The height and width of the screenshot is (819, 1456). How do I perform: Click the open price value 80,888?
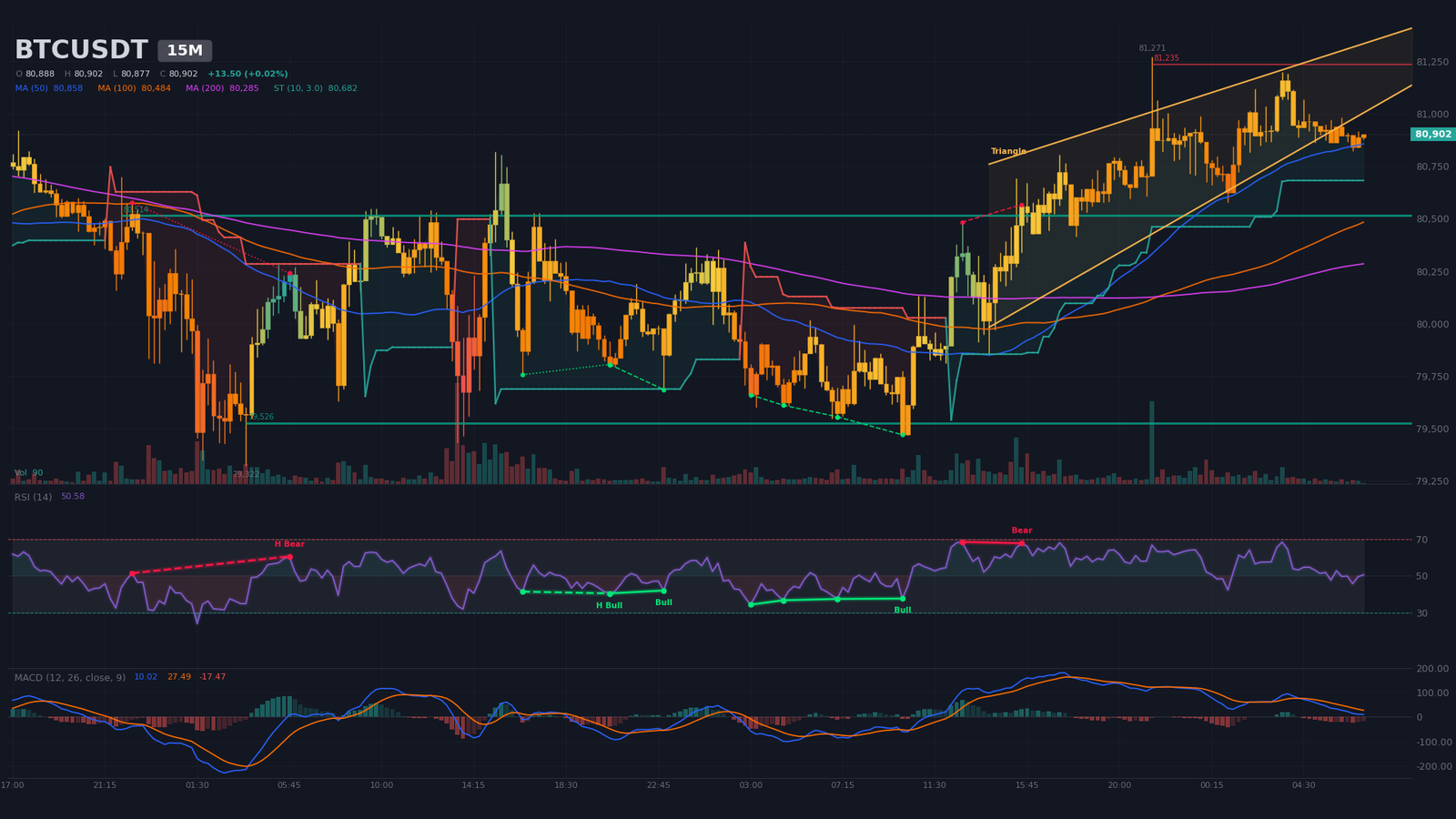40,74
